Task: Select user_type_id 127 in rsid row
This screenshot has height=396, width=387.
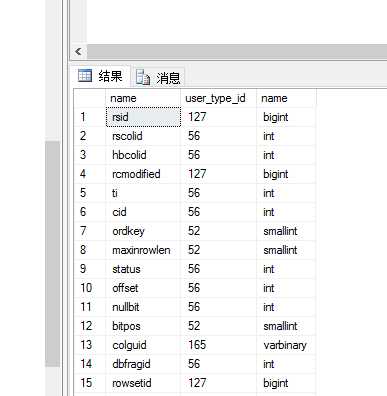Action: [x=218, y=117]
